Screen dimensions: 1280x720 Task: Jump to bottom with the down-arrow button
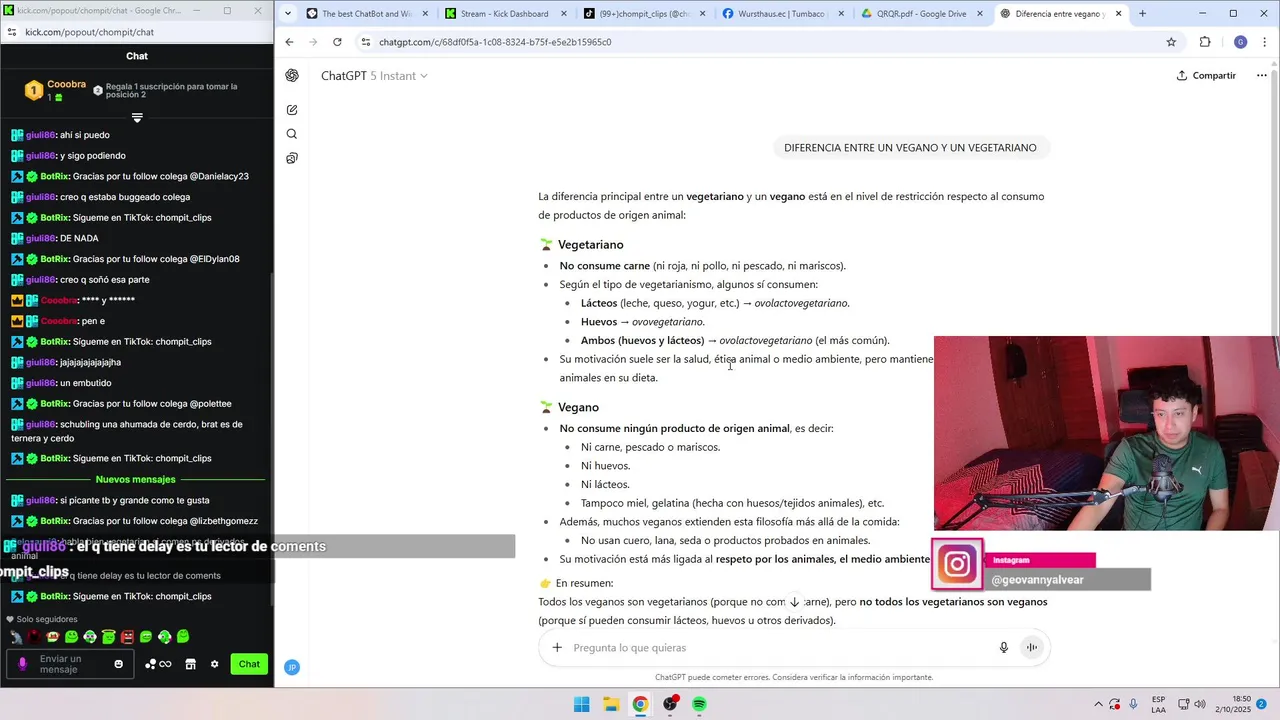794,602
